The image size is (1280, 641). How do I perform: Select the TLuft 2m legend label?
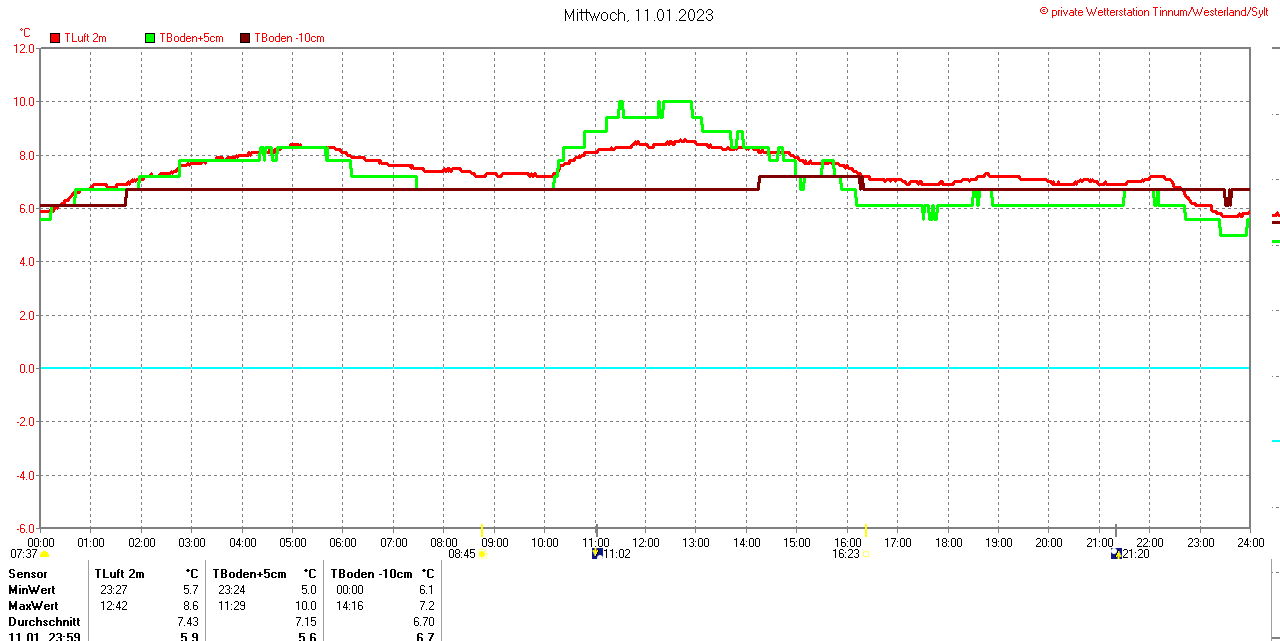point(85,38)
